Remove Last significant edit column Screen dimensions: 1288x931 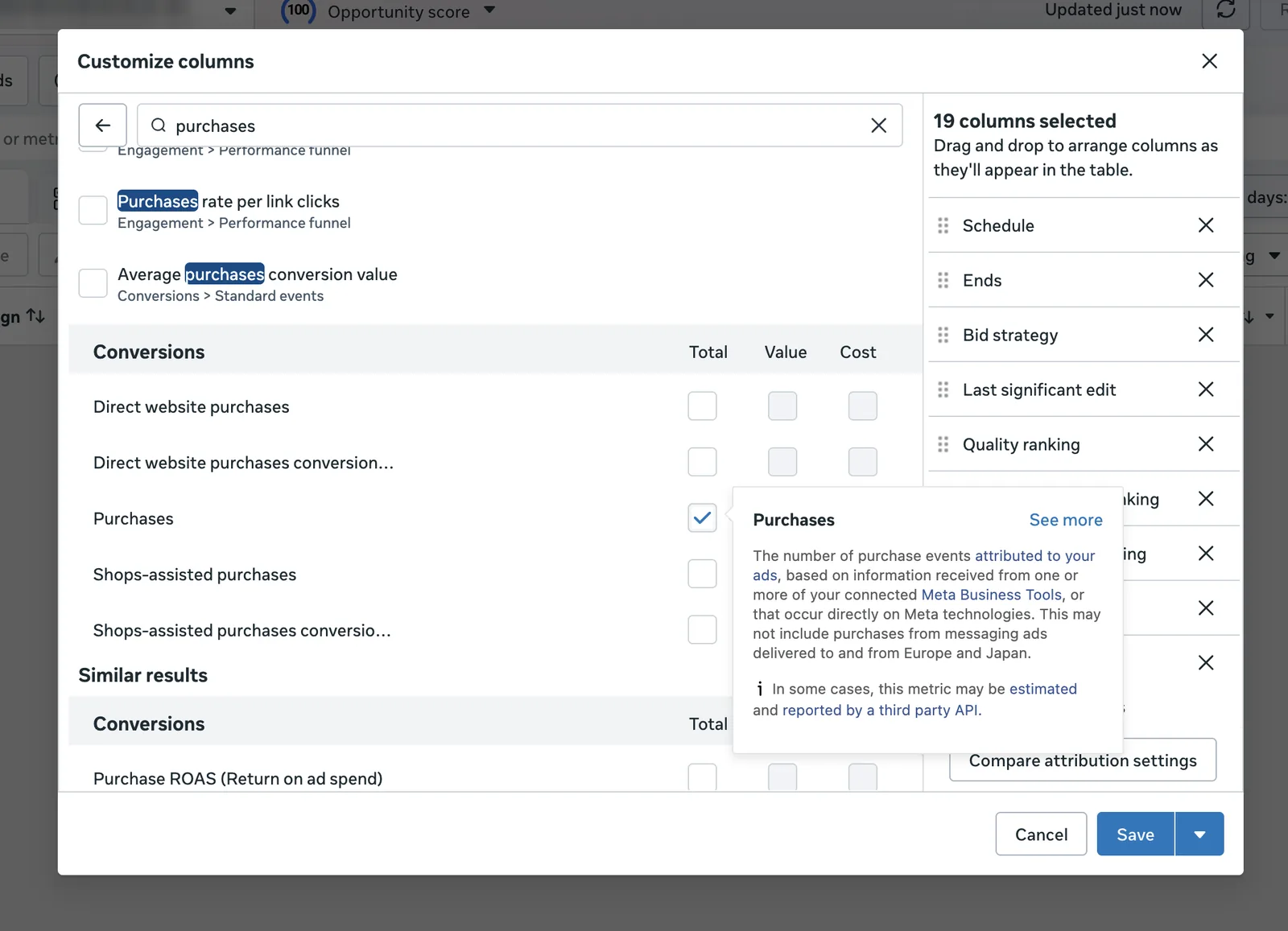pyautogui.click(x=1205, y=389)
